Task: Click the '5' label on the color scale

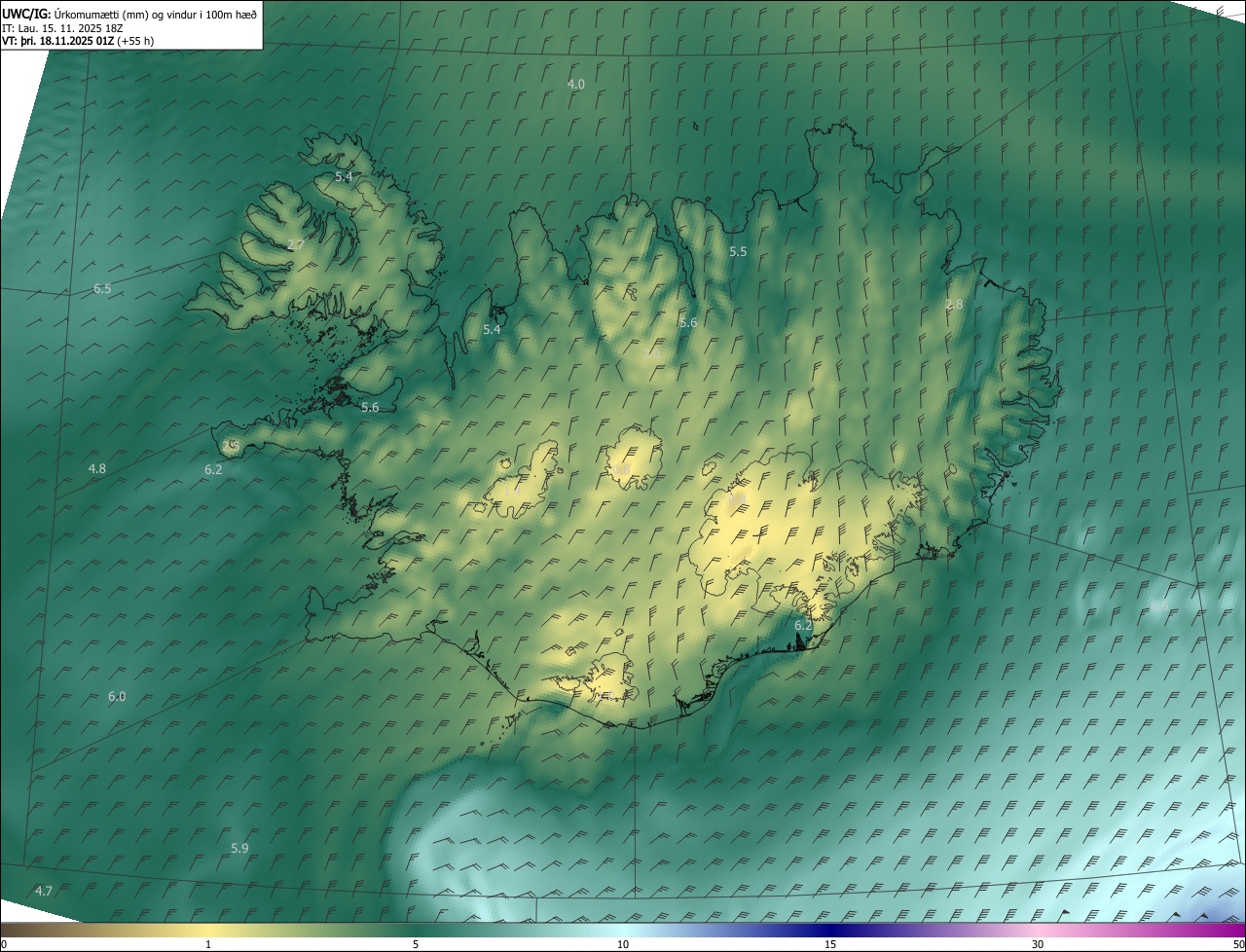Action: (416, 945)
